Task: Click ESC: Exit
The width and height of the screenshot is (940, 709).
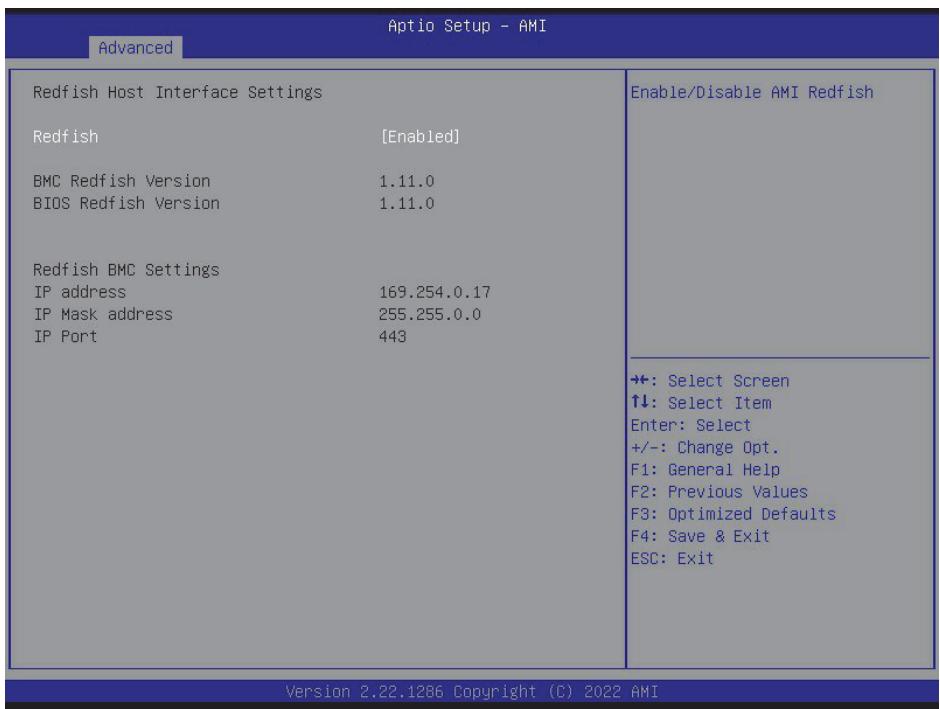Action: pos(672,558)
